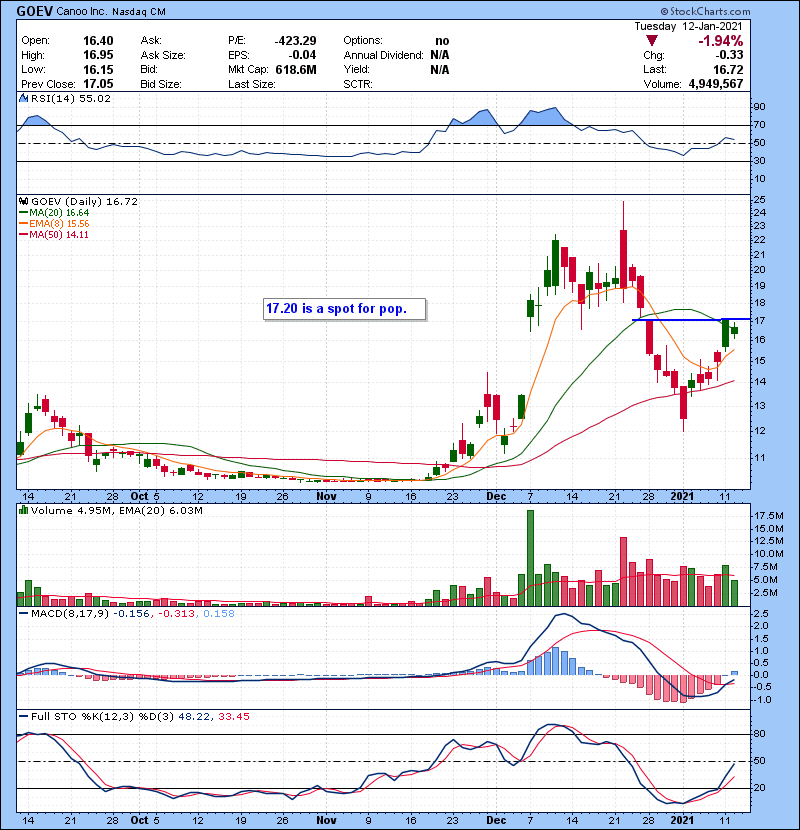Click the RSI(14) 55.02 label
Viewport: 800px width, 830px height.
pos(71,98)
